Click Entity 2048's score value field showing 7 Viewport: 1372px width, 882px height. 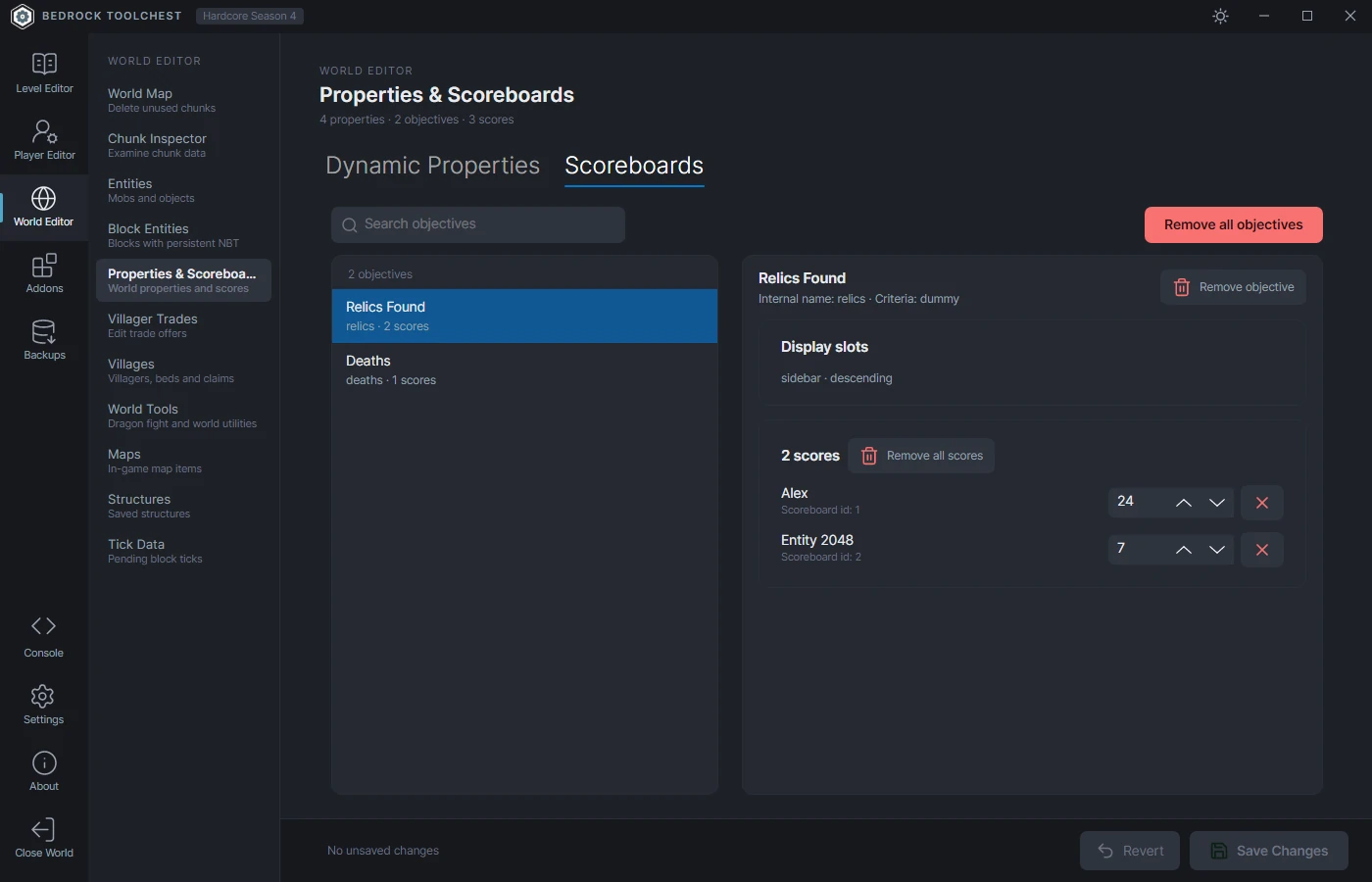(1137, 549)
